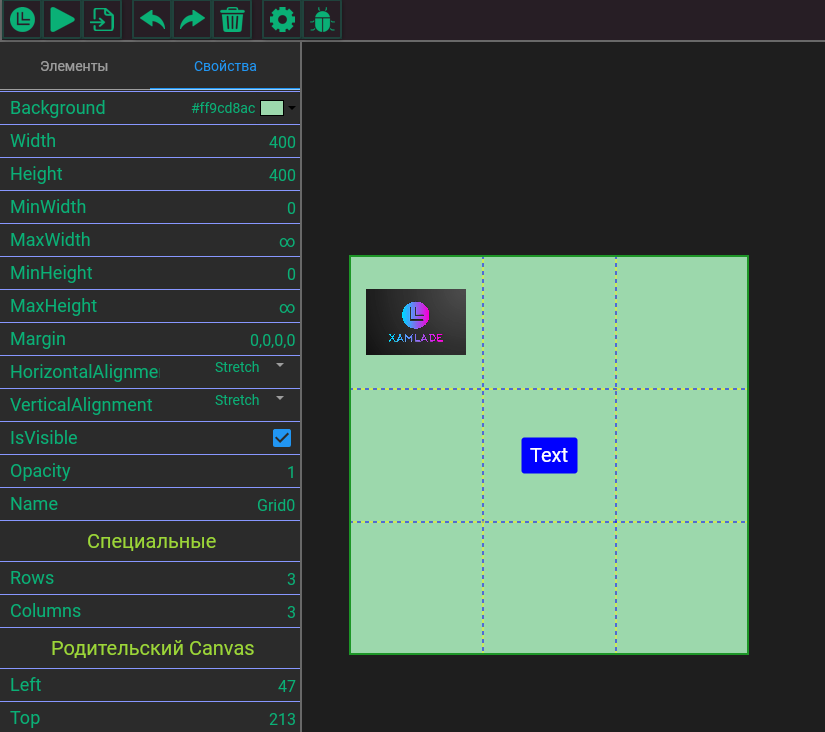This screenshot has width=825, height=732.
Task: Click the Margin property label
Action: coord(38,339)
